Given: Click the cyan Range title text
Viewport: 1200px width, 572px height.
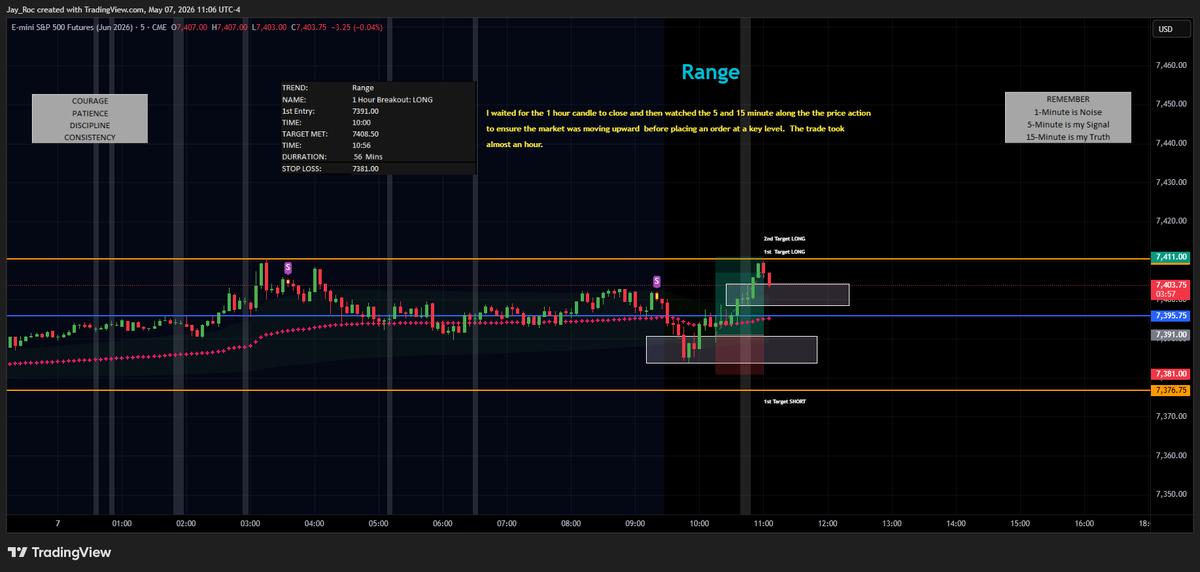Looking at the screenshot, I should pos(710,72).
